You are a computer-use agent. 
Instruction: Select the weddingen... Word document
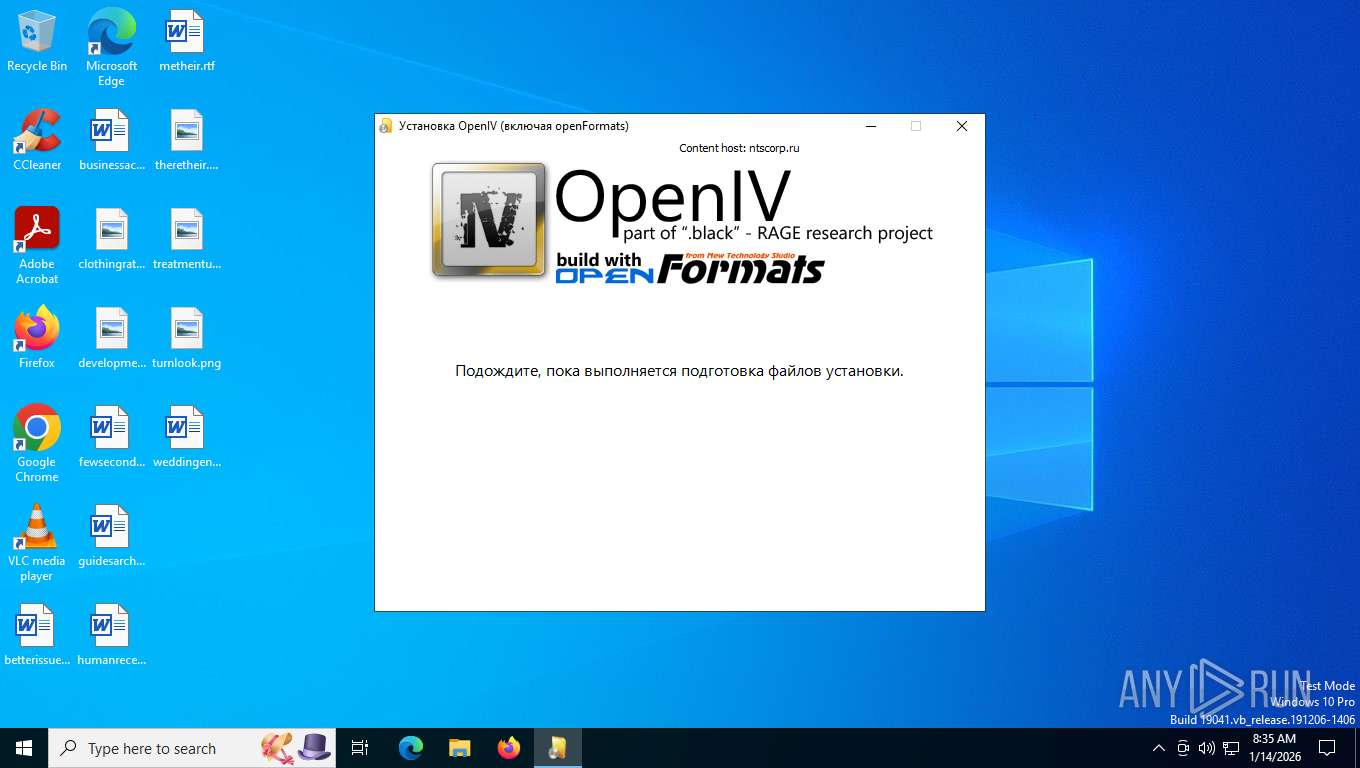[187, 438]
